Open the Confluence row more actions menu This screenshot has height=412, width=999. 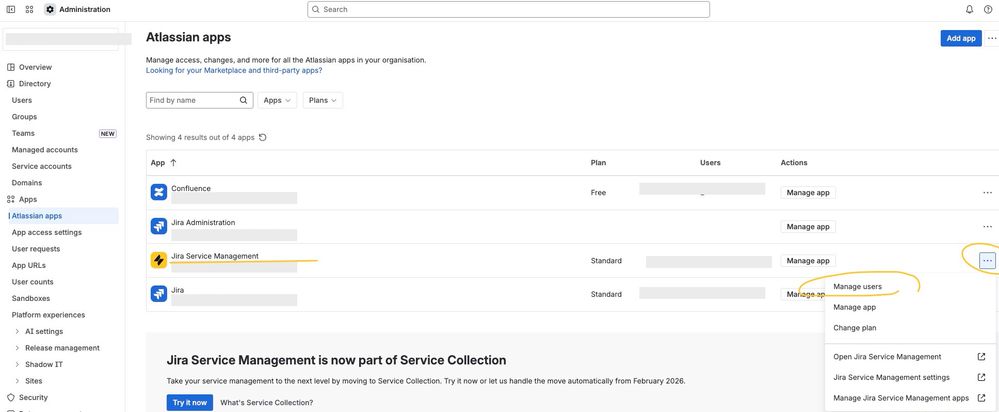pos(987,192)
